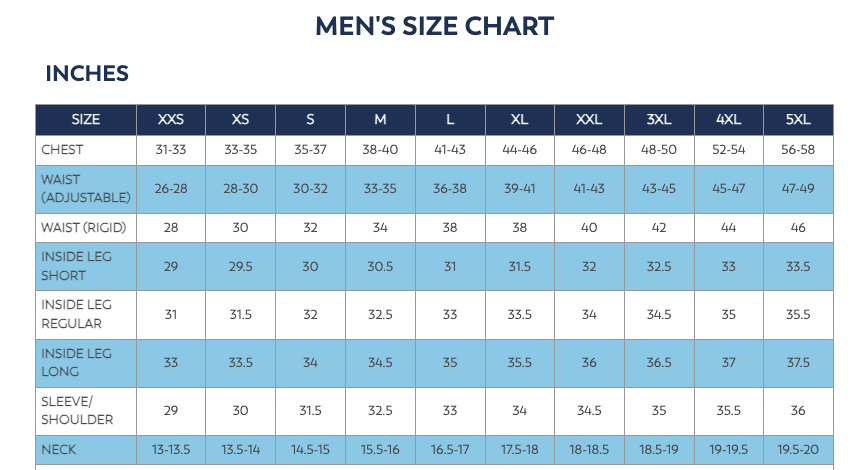Select the 47-49 adjustable waist cell
Image resolution: width=857 pixels, height=470 pixels.
[798, 188]
